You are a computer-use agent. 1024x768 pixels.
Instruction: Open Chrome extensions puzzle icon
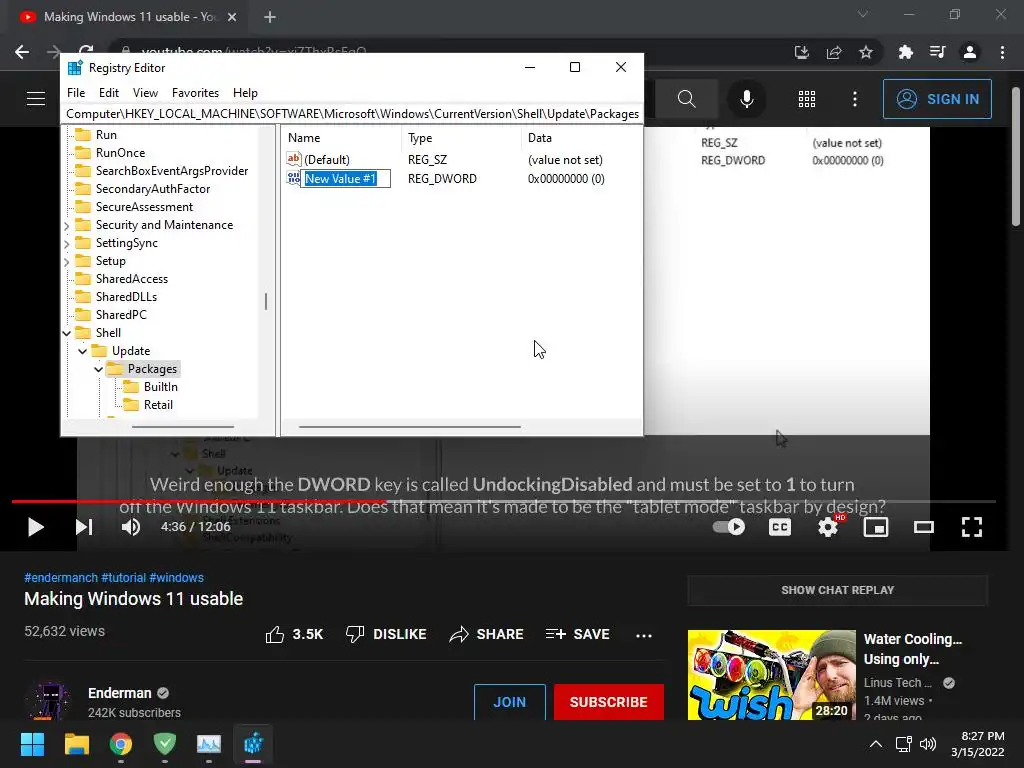pos(906,52)
